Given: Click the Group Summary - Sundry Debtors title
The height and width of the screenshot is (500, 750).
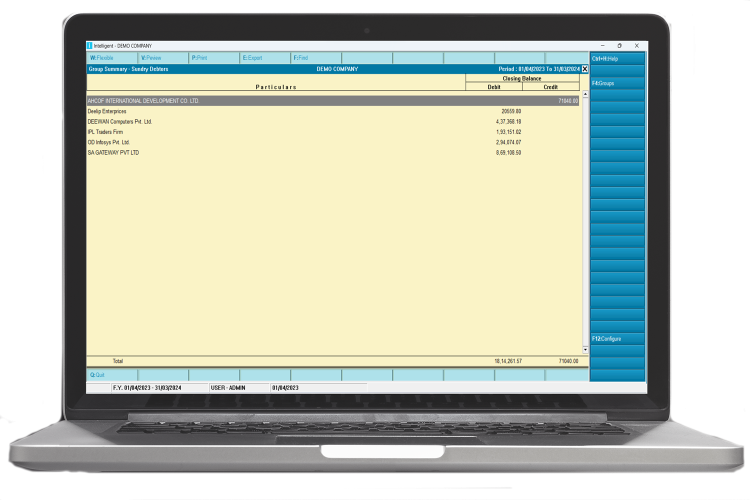Looking at the screenshot, I should [x=128, y=69].
